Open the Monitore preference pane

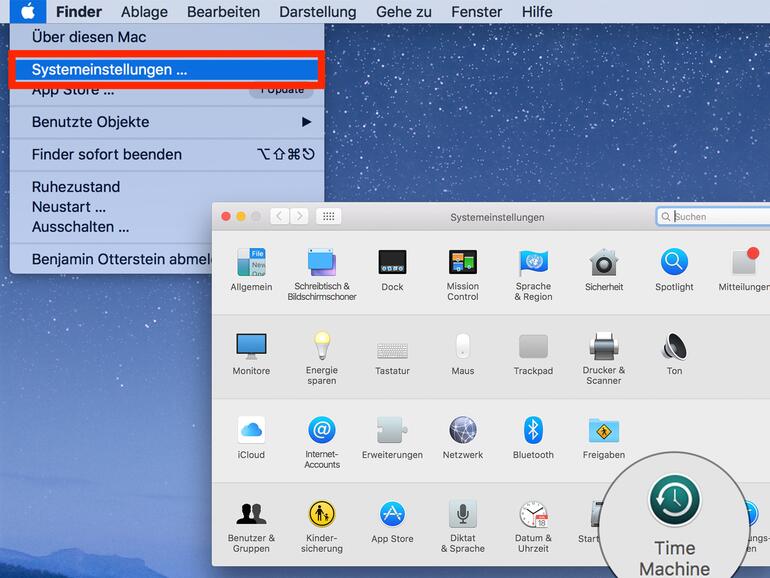pyautogui.click(x=251, y=354)
